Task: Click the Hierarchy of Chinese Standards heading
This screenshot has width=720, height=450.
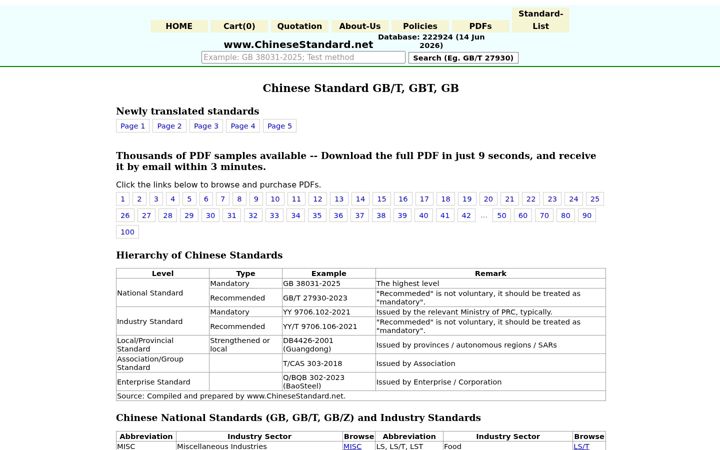Action: (199, 255)
